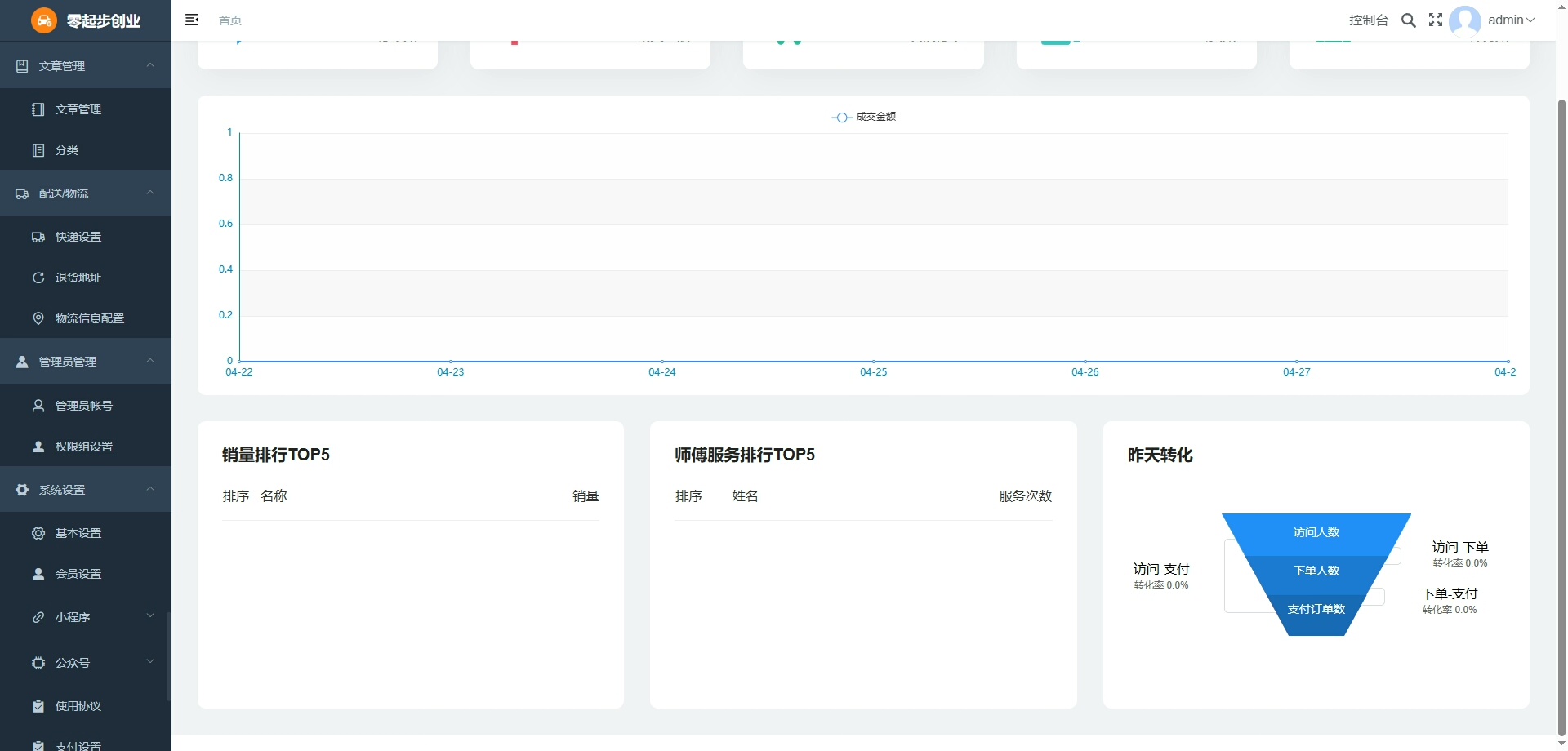
Task: Toggle the 成交金额 chart legend series
Action: click(864, 117)
